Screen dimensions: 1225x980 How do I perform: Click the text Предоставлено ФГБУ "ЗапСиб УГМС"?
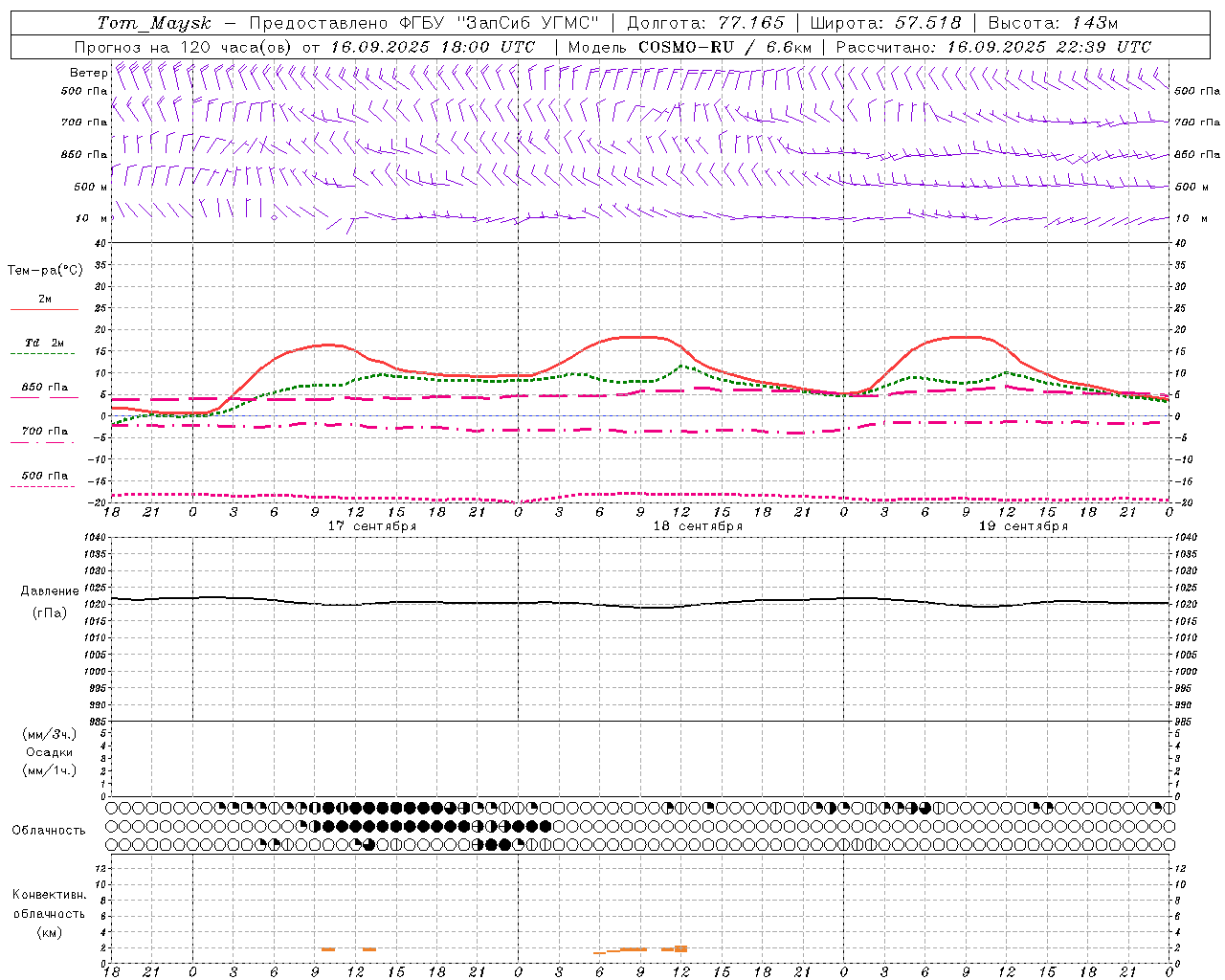[x=423, y=23]
